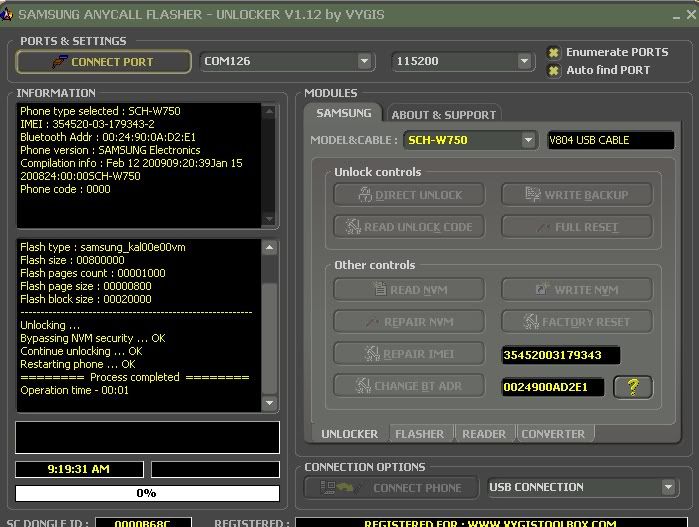
Task: Click the CONNECT PHONE button
Action: point(391,488)
